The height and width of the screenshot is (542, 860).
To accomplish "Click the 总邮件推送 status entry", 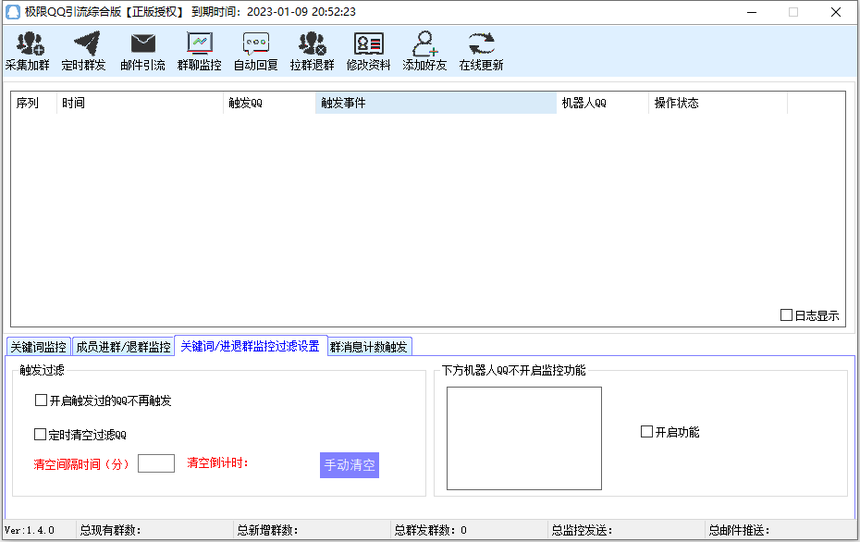I will [739, 530].
